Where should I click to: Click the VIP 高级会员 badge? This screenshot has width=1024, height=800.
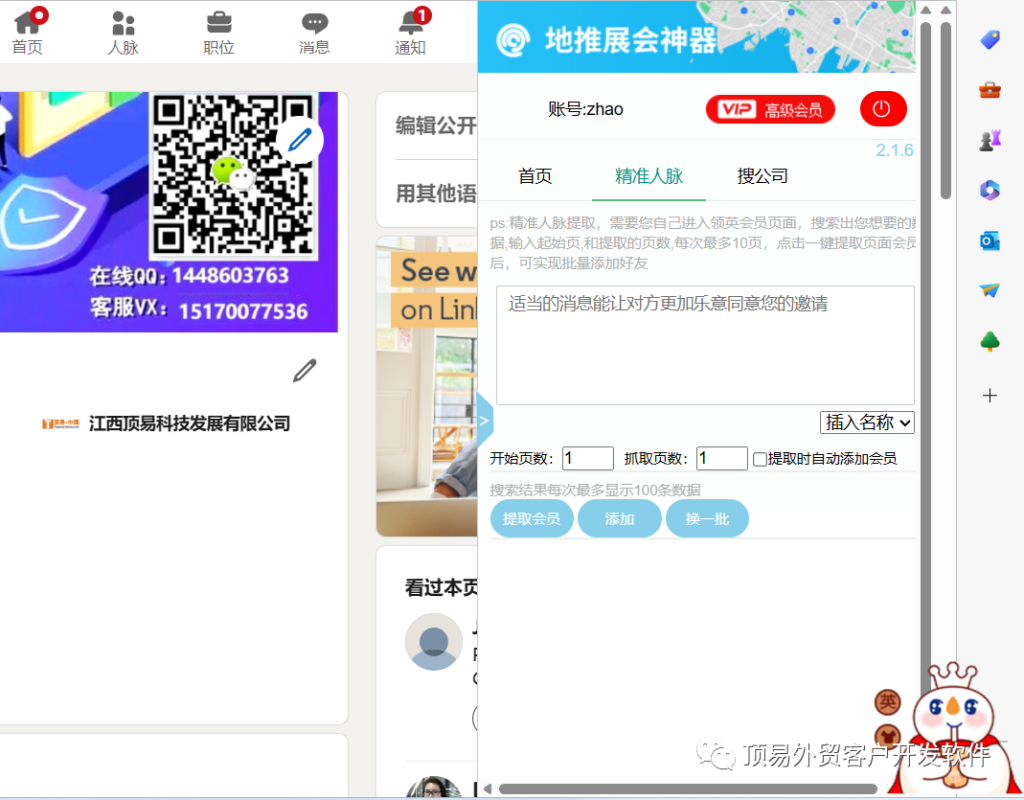[770, 110]
